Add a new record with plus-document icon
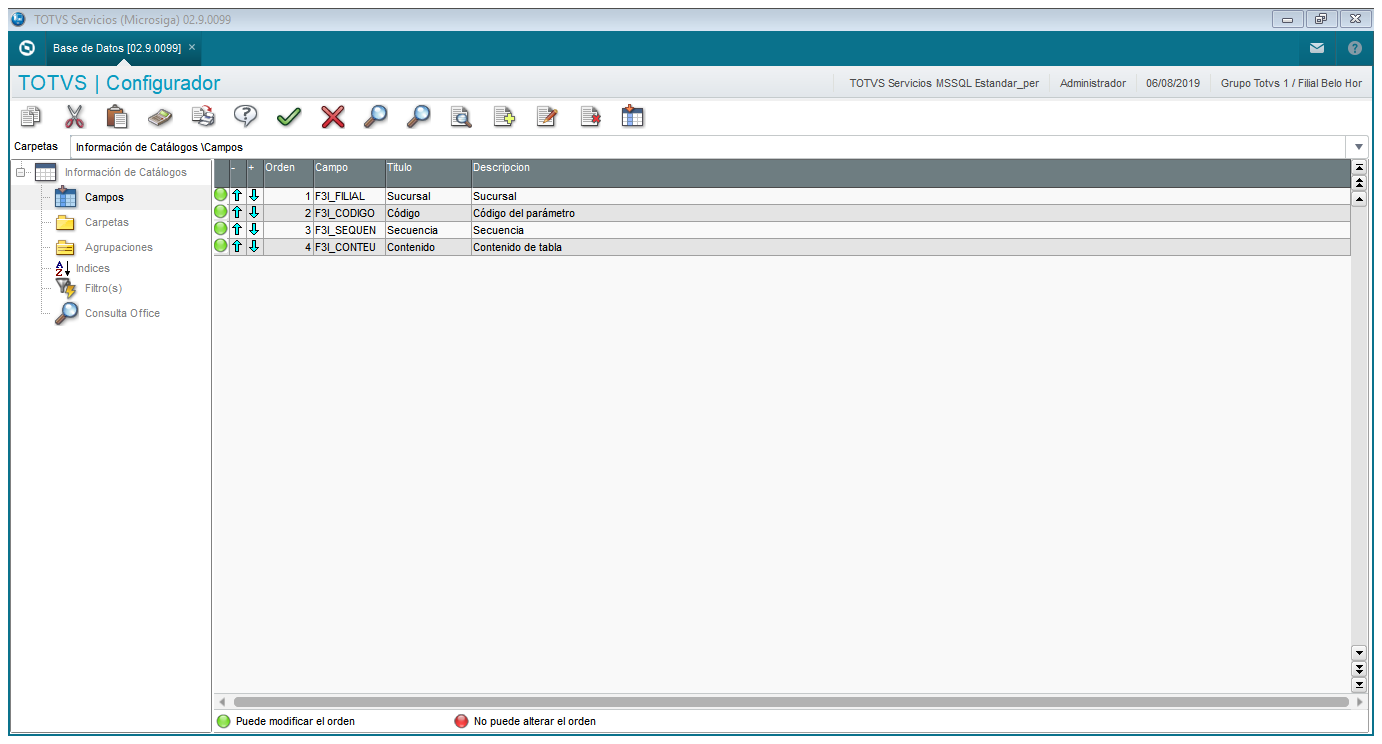The height and width of the screenshot is (744, 1382). click(504, 116)
